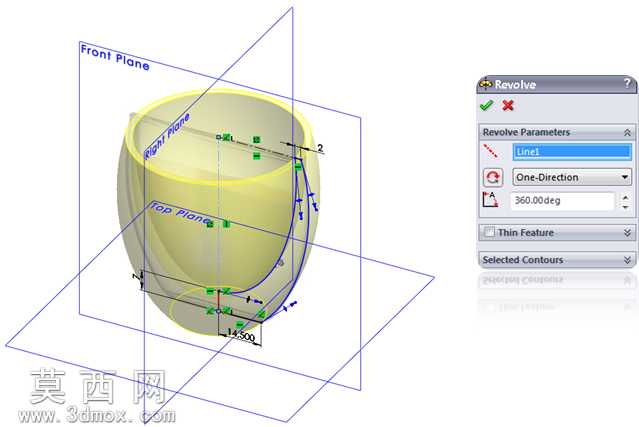Collapse the Revolve Parameters section
The width and height of the screenshot is (639, 427).
pyautogui.click(x=627, y=132)
